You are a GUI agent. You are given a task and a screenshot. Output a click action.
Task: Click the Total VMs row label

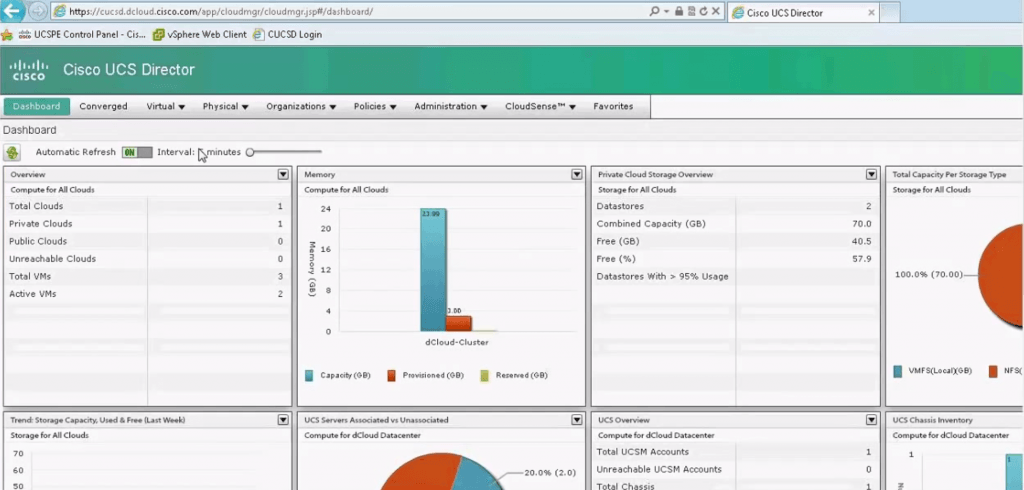[30, 277]
